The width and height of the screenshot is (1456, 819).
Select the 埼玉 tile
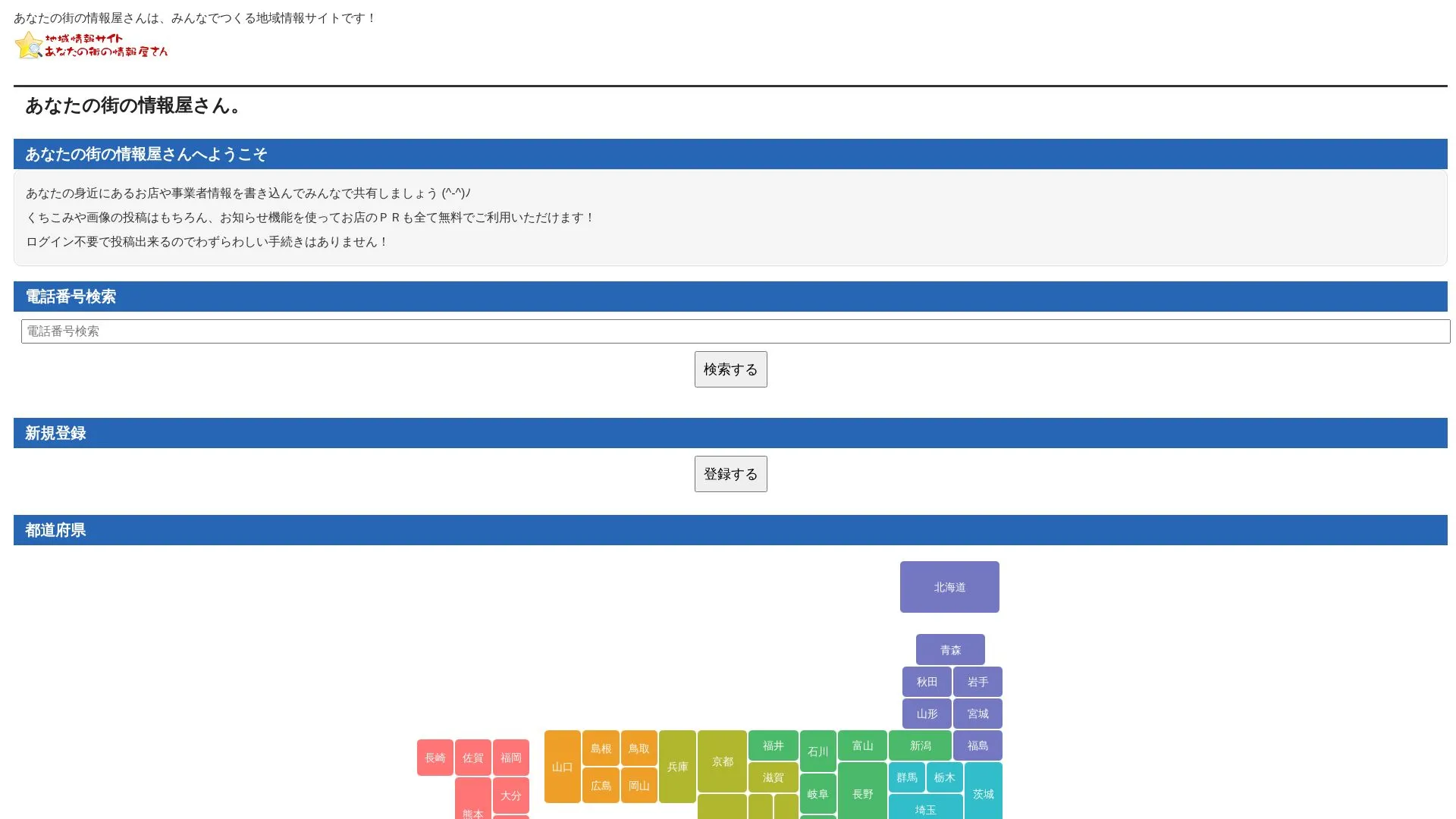click(925, 807)
